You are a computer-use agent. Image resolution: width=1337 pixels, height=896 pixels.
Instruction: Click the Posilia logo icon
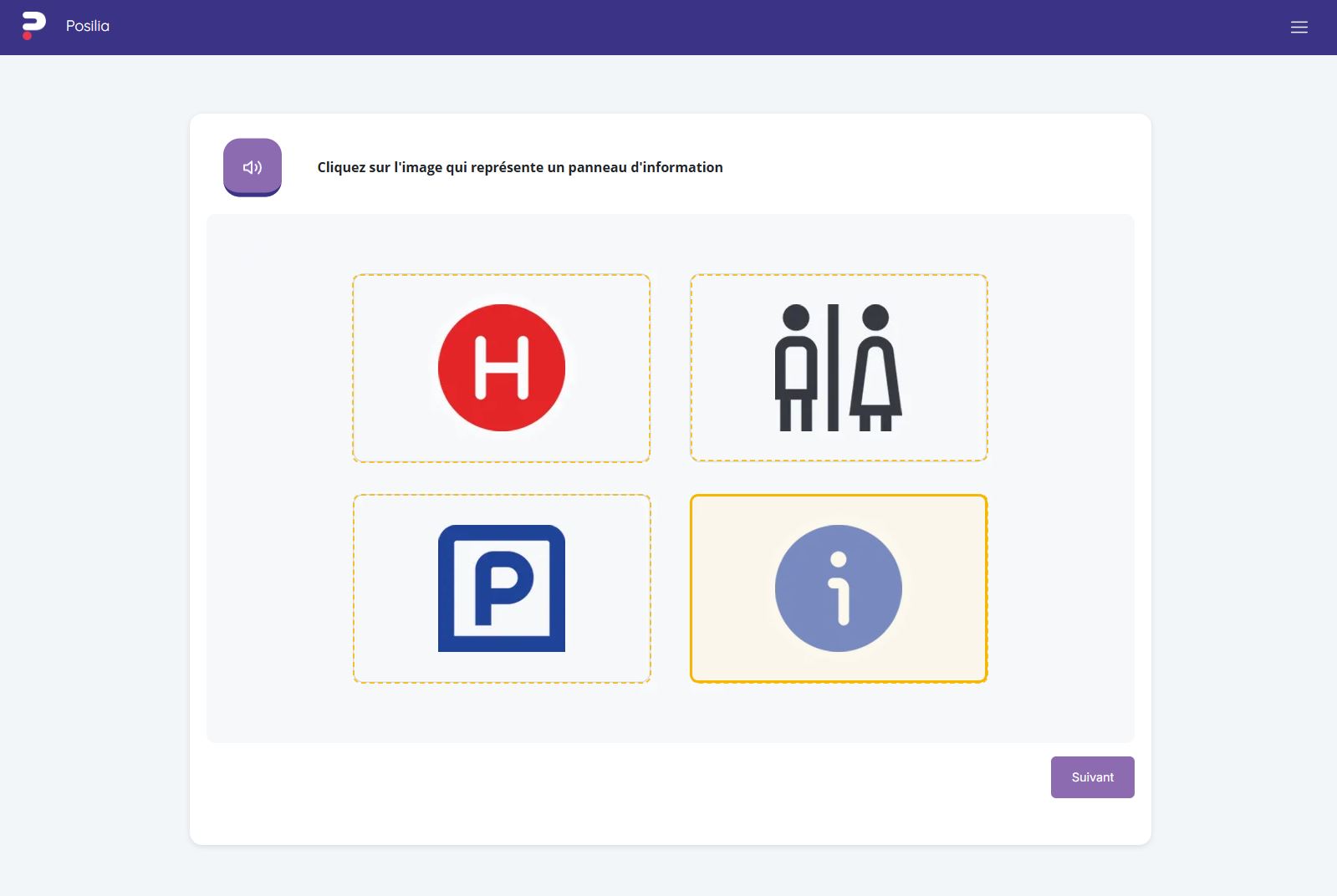coord(33,26)
